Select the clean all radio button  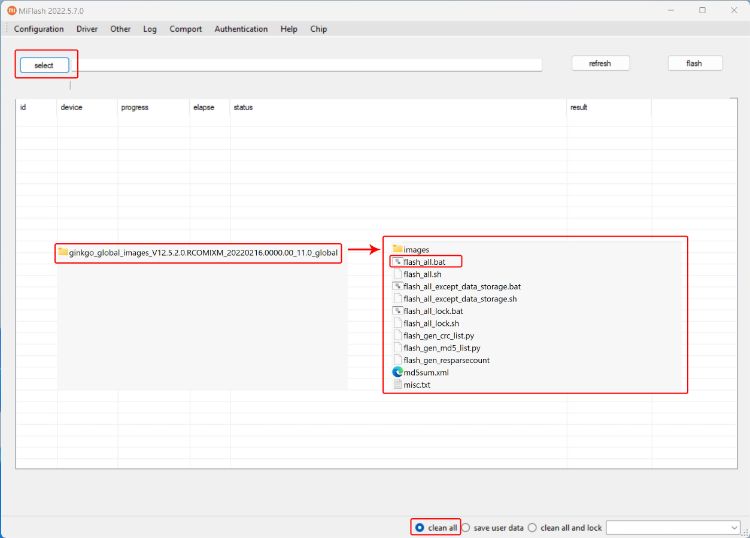click(418, 527)
